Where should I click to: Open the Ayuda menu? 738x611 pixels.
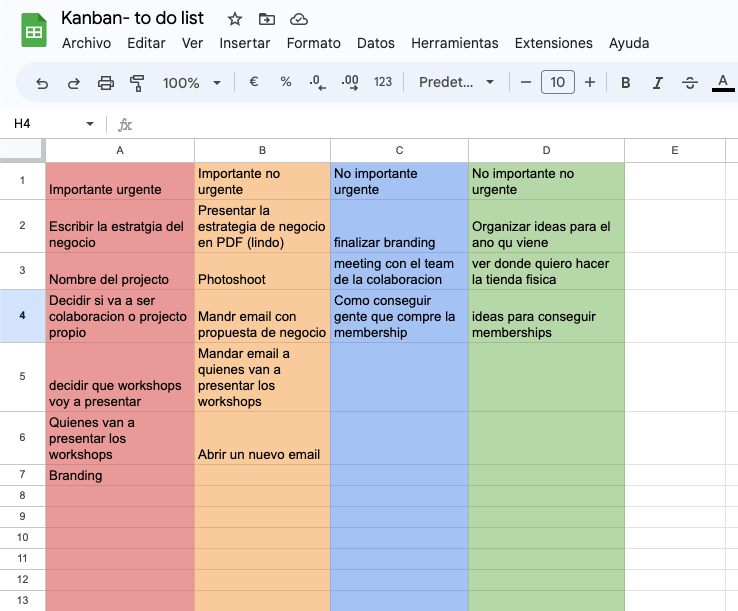pyautogui.click(x=629, y=43)
